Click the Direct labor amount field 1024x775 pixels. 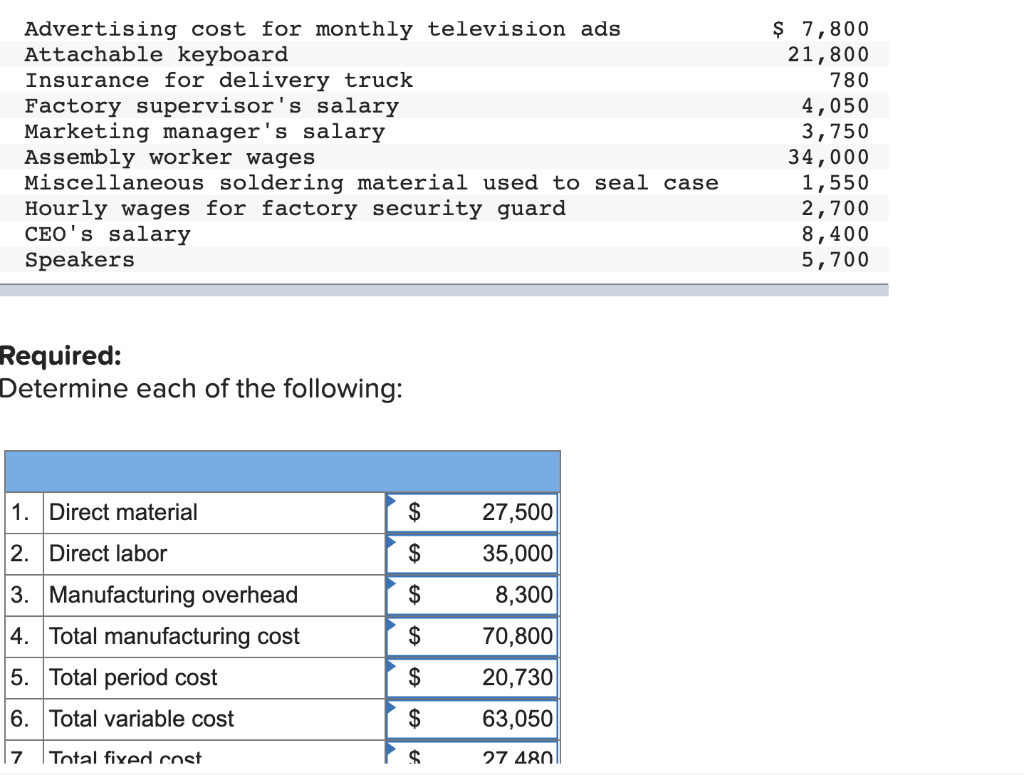pos(472,554)
